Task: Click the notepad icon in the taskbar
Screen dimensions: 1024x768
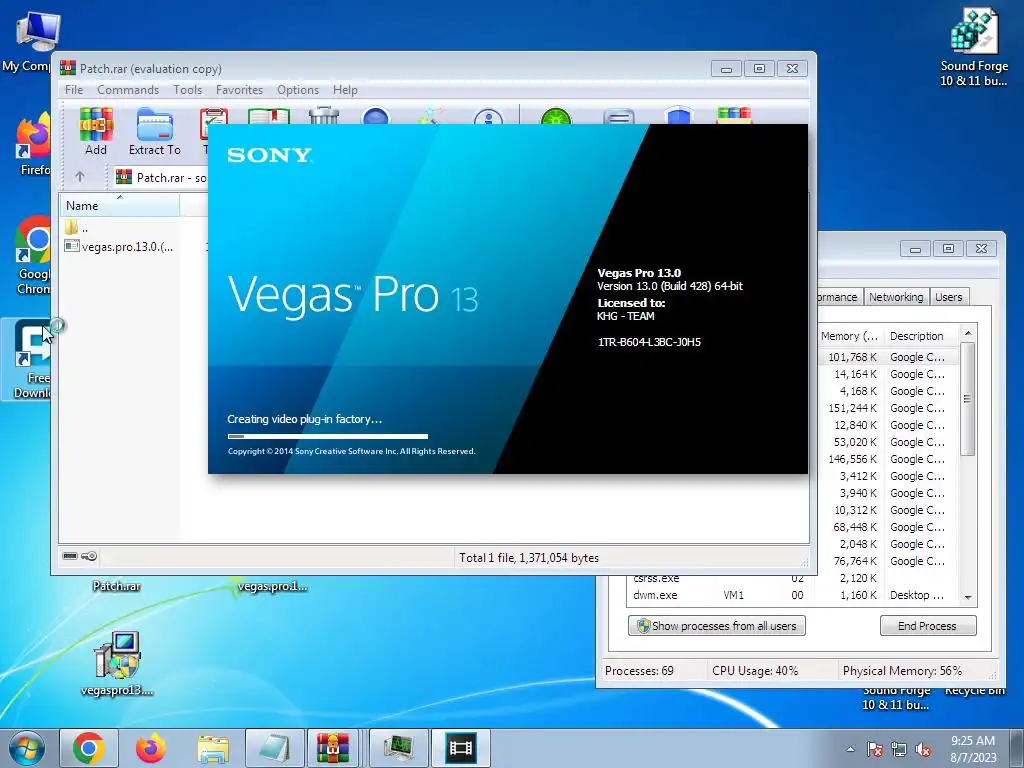Action: pos(275,748)
